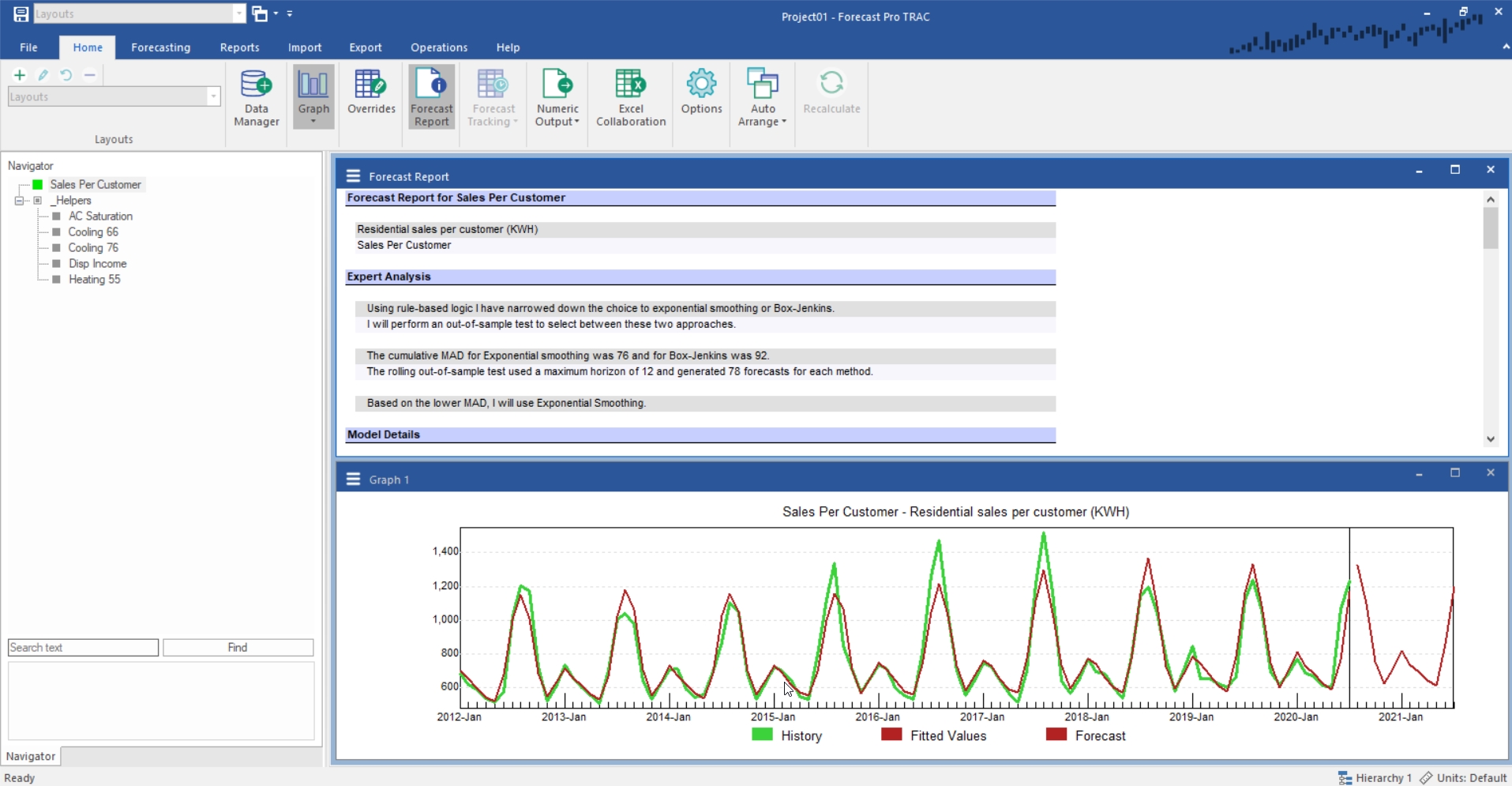The height and width of the screenshot is (786, 1512).
Task: Open the window layout icon in title bar
Action: (260, 13)
